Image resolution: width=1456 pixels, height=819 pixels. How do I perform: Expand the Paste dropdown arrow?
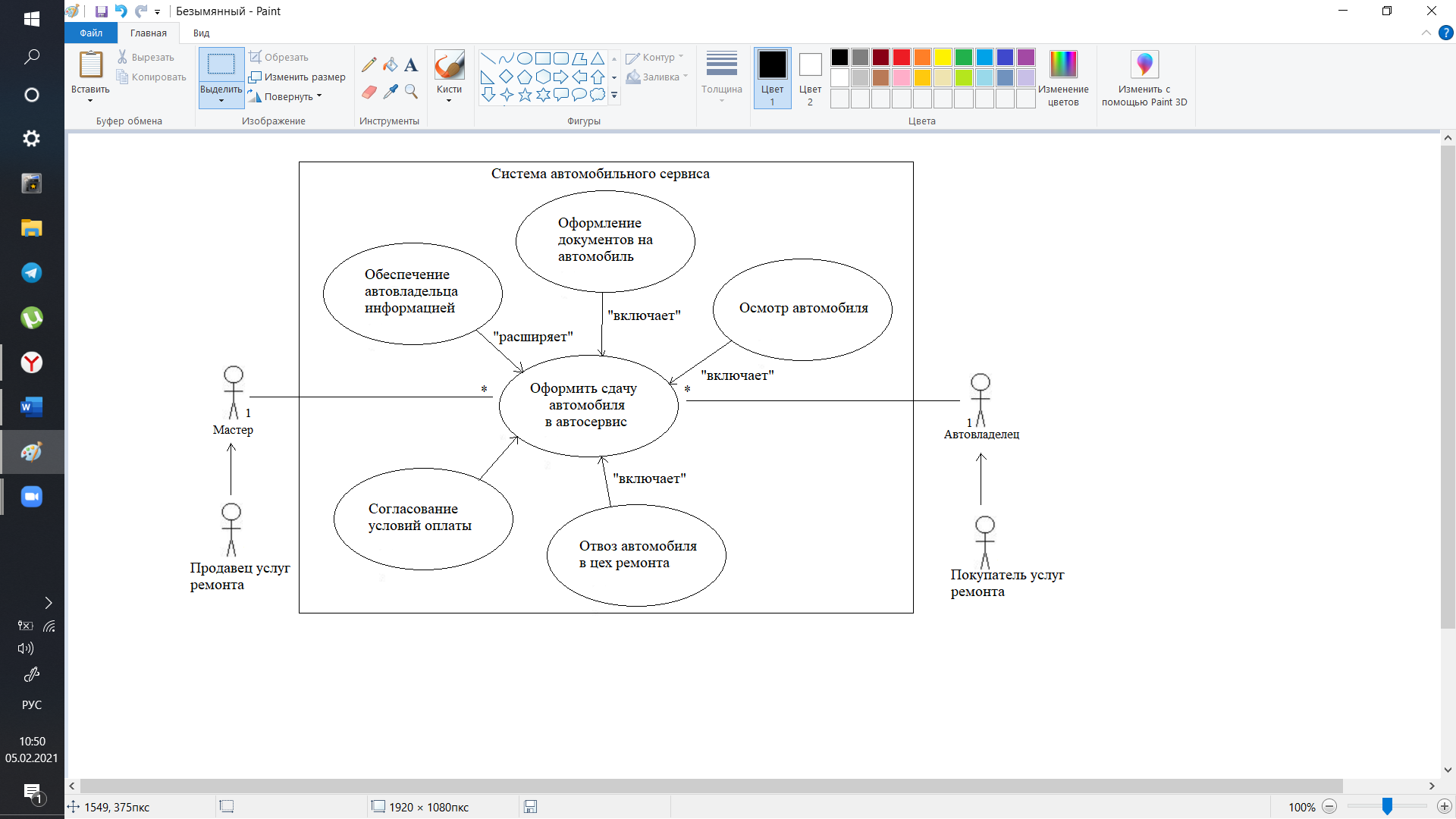point(90,99)
